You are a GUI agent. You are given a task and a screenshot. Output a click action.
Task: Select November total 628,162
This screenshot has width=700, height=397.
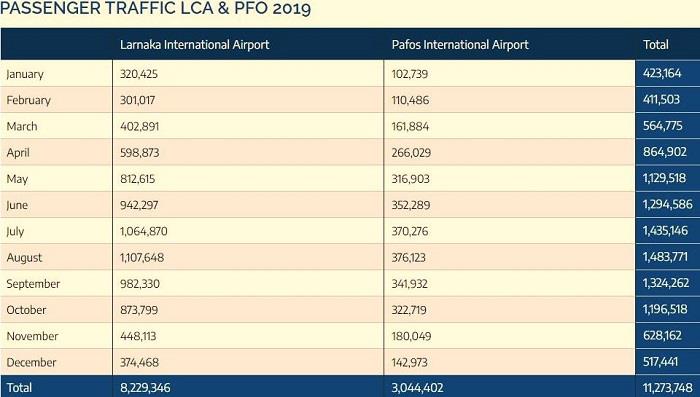(x=662, y=336)
